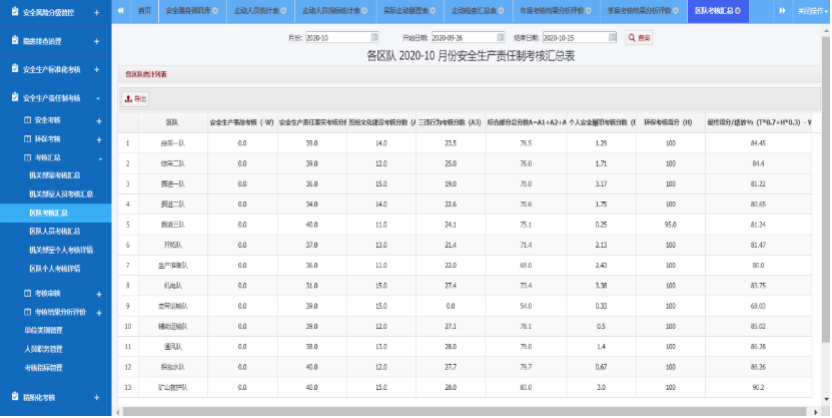This screenshot has height=418, width=832.
Task: Click the book icon beside 环保考核
Action: click(28, 139)
